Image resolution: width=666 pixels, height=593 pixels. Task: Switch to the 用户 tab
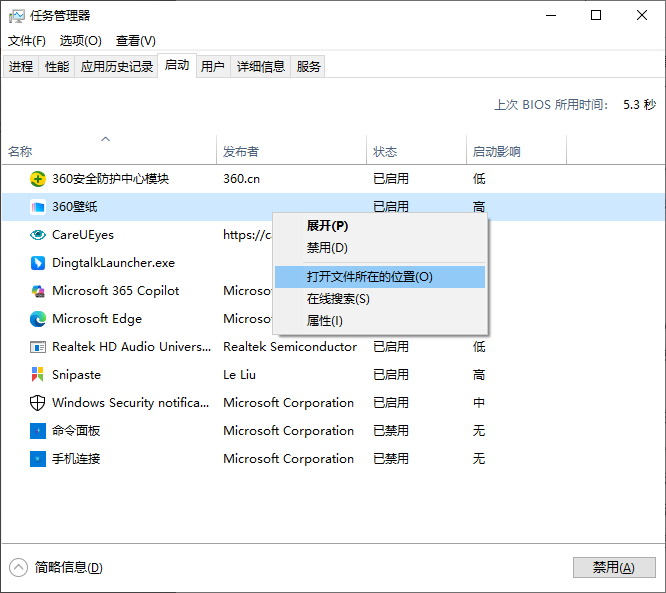(x=213, y=67)
